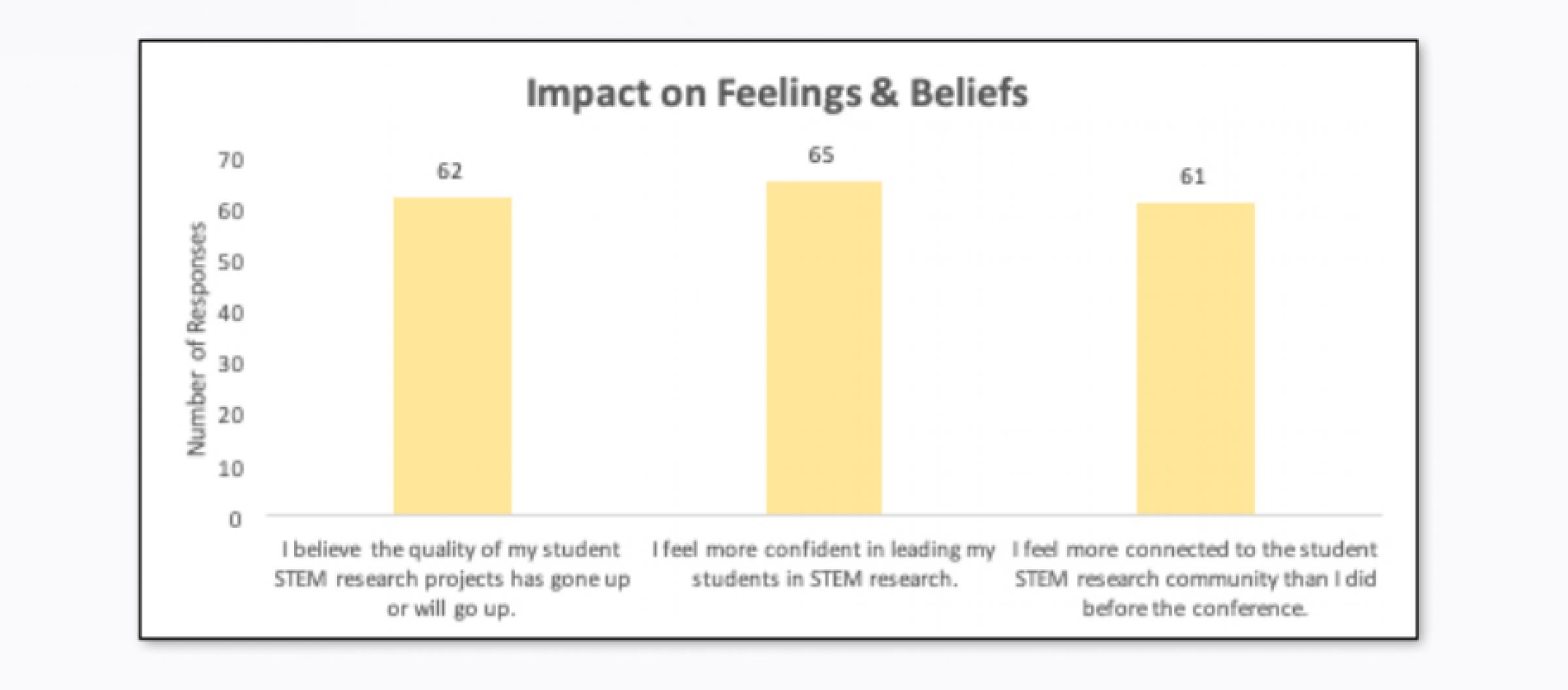
Task: Click the 0 tick on the vertical axis
Action: (x=235, y=519)
